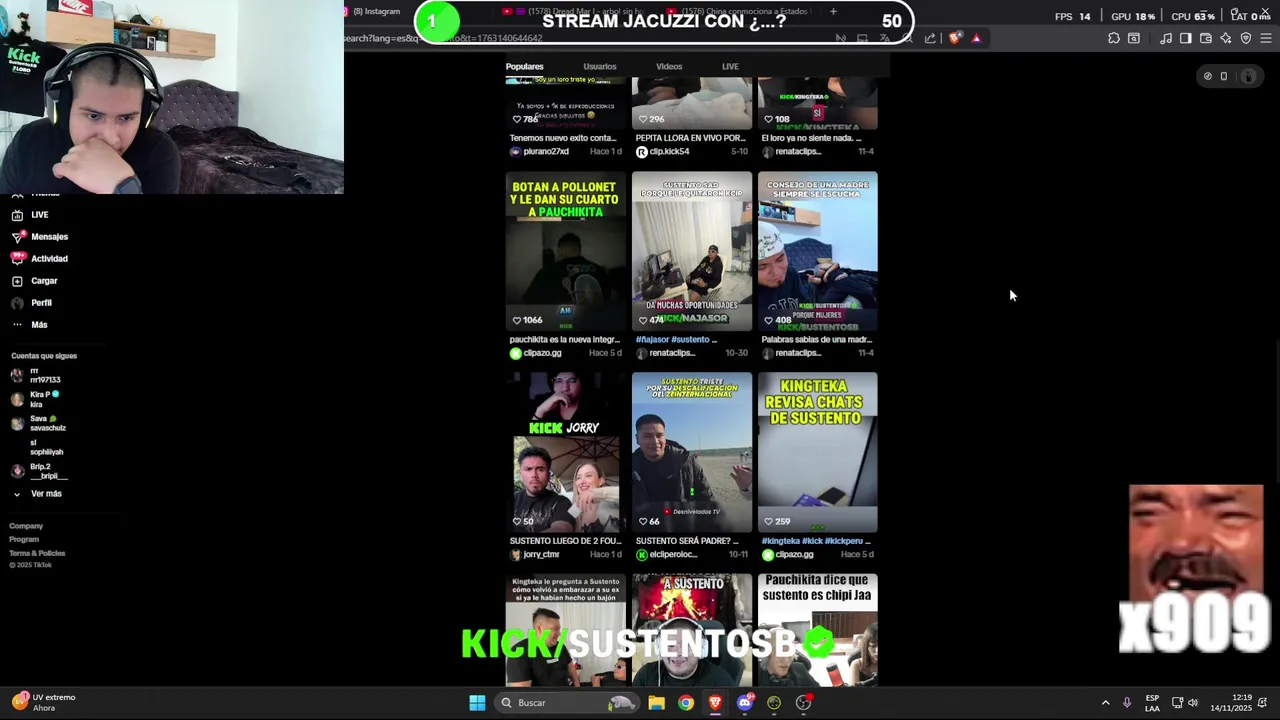Show hidden system tray icons
The image size is (1280, 720).
pos(1105,703)
